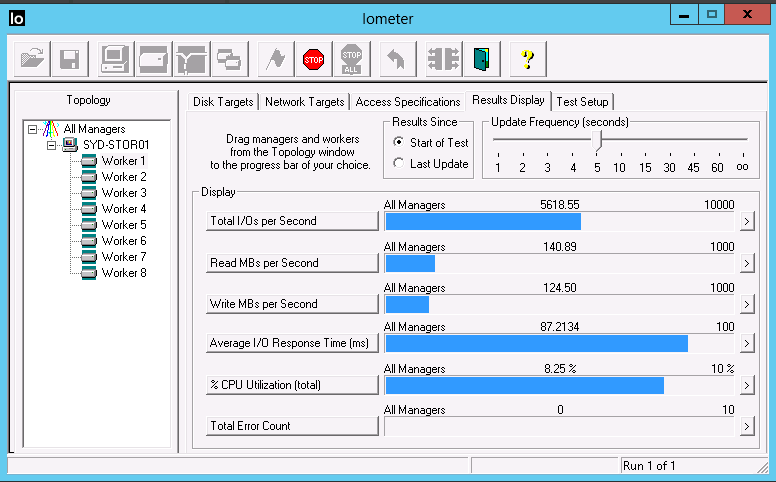
Task: Select Worker 4 in topology tree
Action: pos(124,209)
